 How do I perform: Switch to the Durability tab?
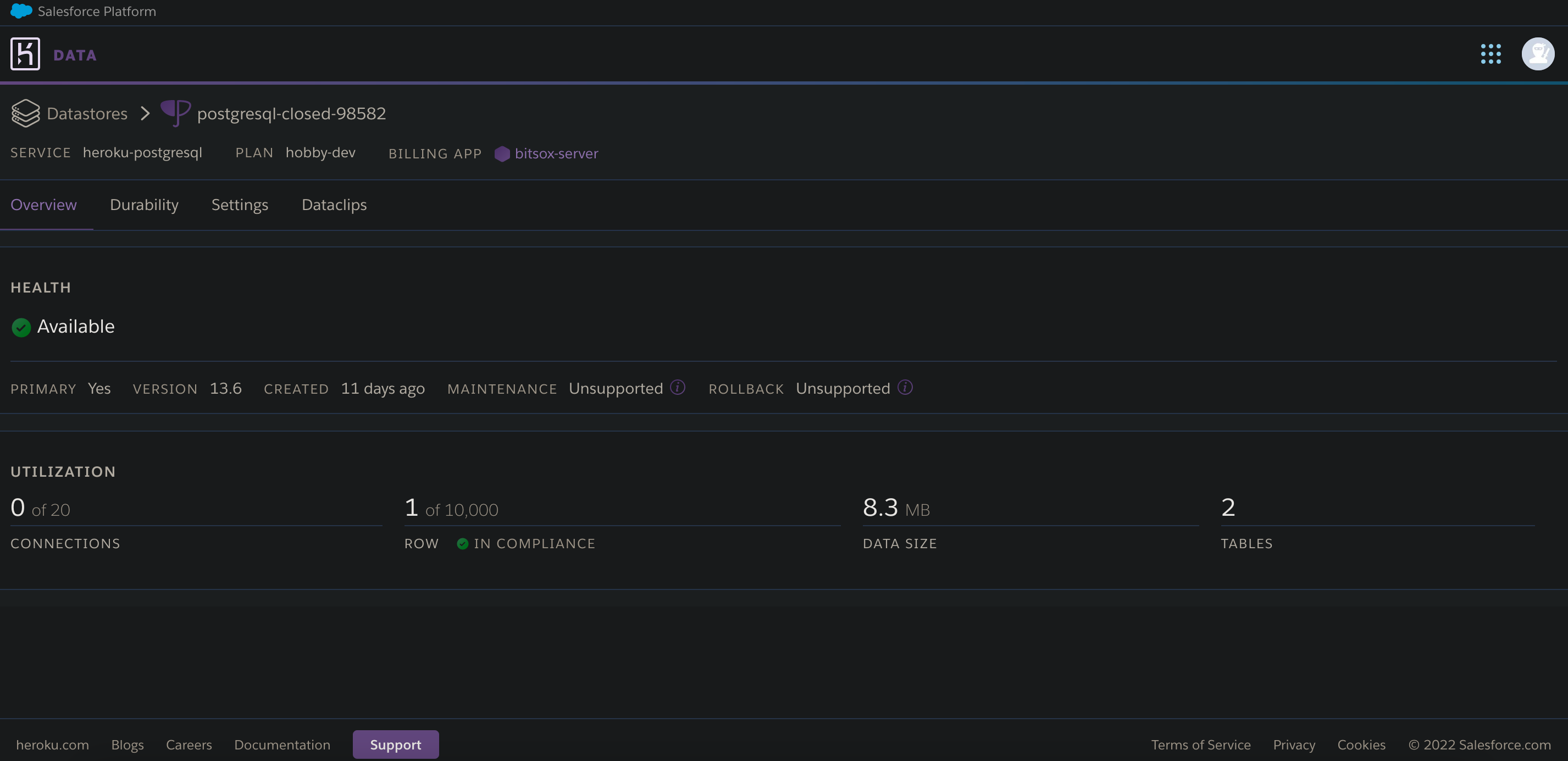144,205
